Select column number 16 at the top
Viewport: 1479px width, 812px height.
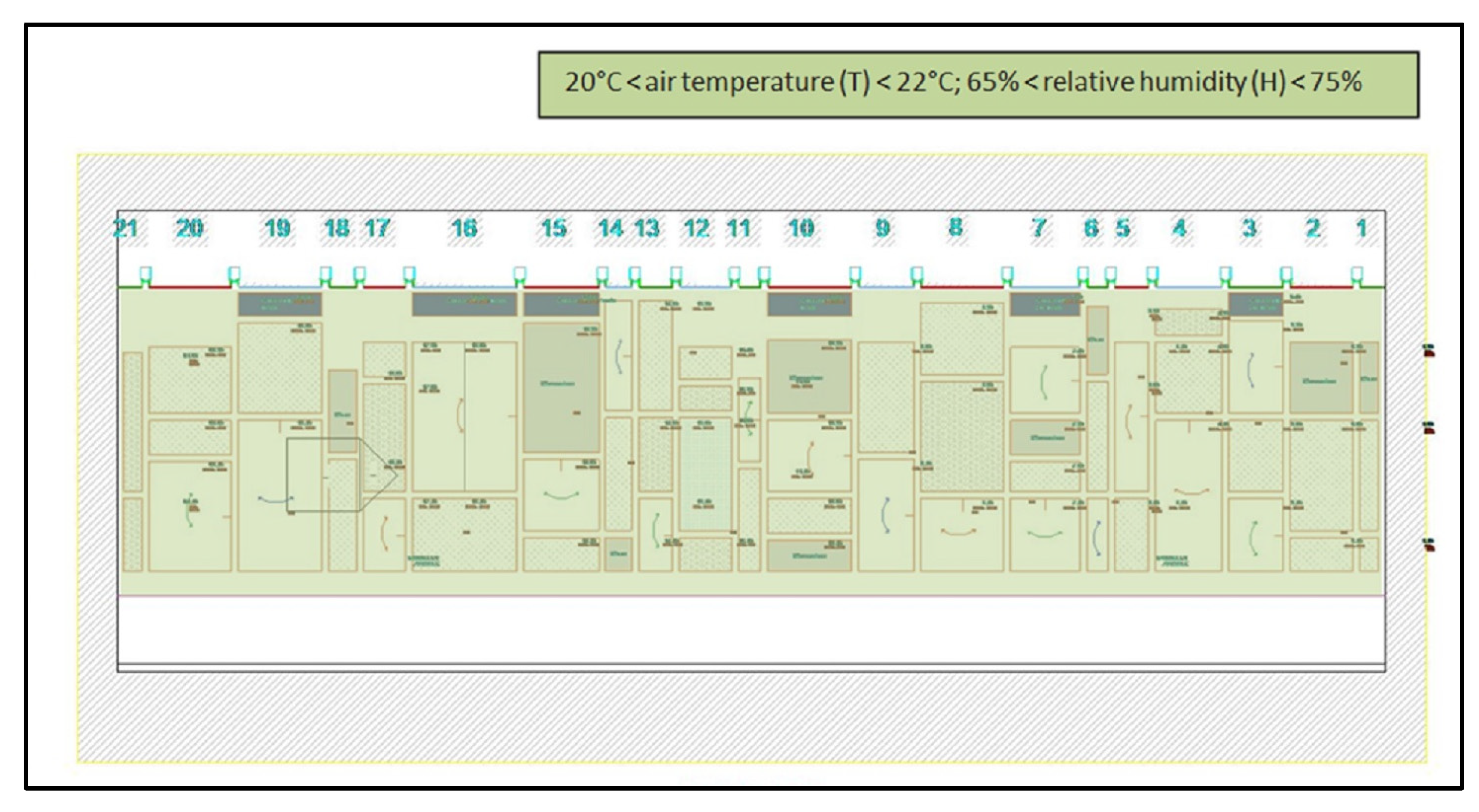[464, 228]
